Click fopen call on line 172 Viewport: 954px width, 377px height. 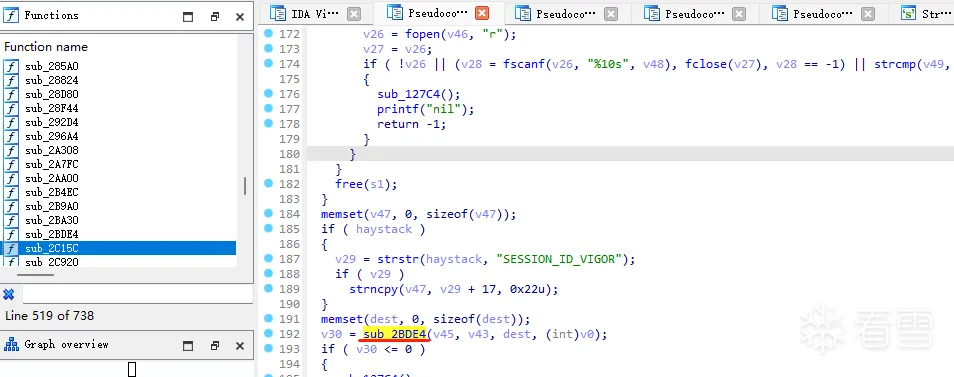(x=422, y=34)
